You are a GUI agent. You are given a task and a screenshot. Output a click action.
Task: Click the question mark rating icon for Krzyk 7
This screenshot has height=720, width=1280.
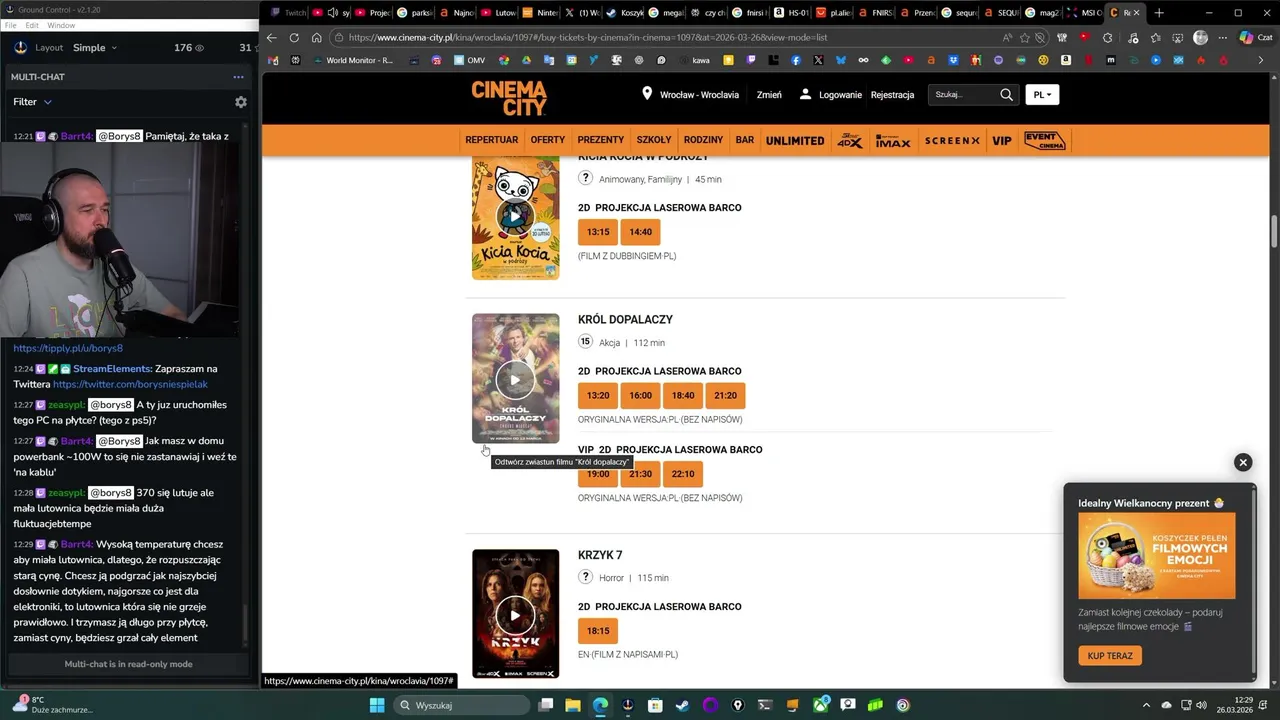click(x=585, y=577)
